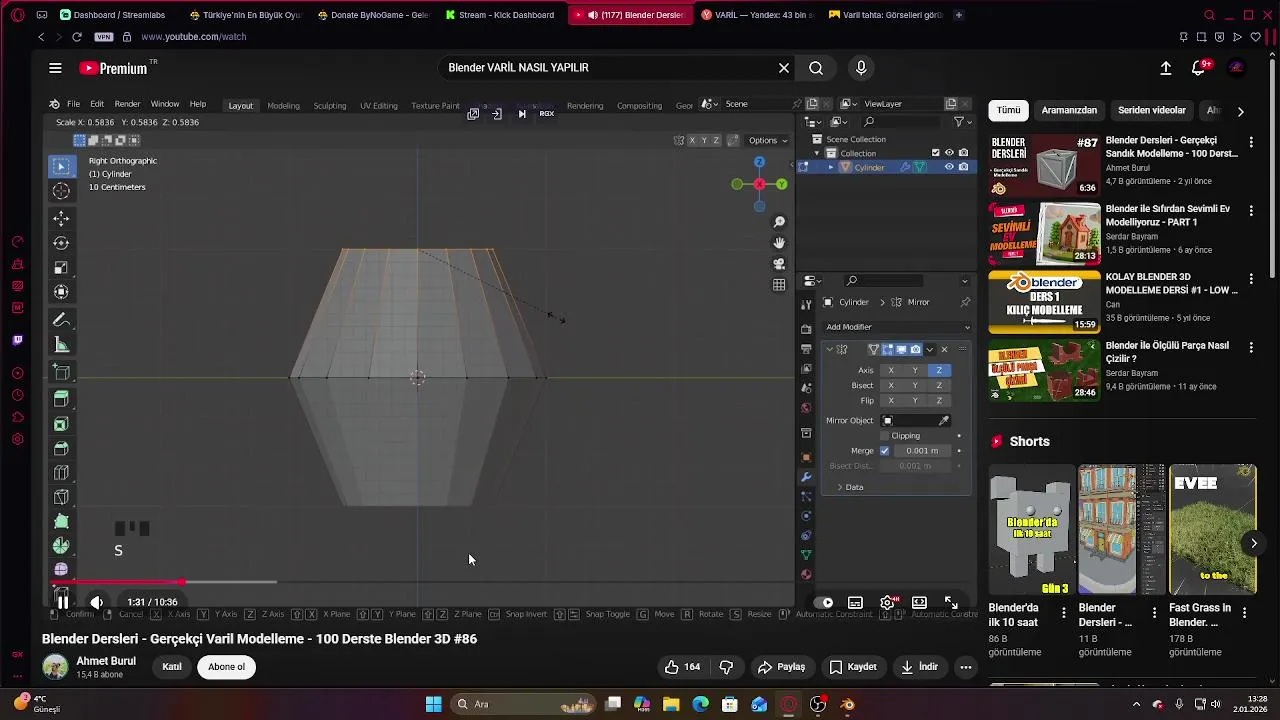The height and width of the screenshot is (720, 1280).
Task: Open YouTube create upload icon
Action: [1166, 68]
